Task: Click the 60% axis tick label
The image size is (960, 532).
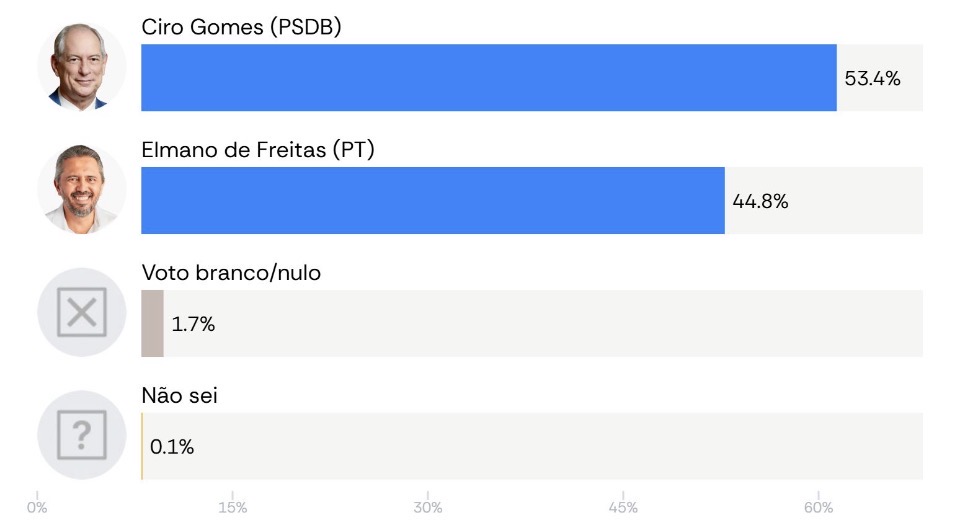Action: point(819,508)
